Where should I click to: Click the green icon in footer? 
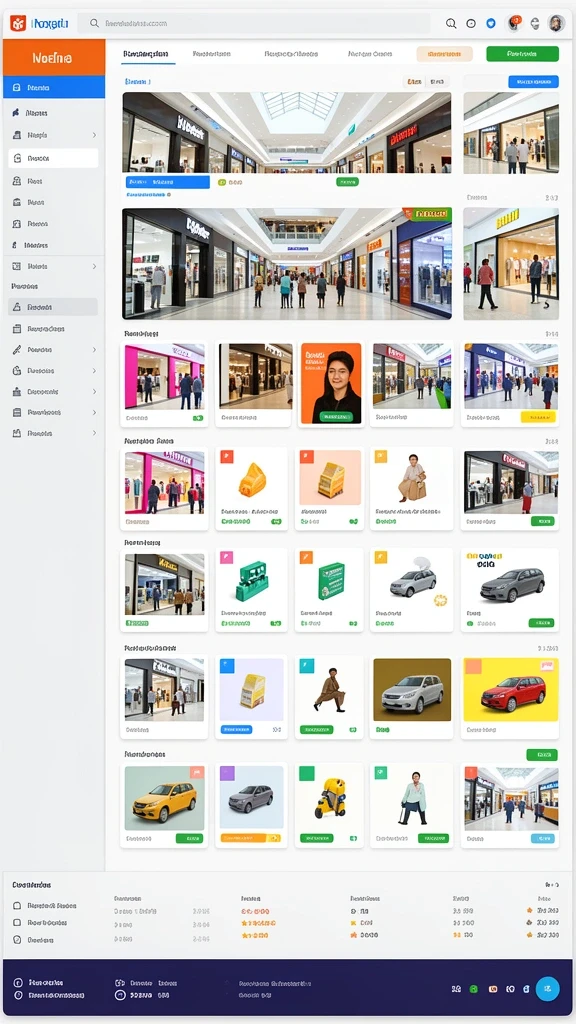[x=474, y=989]
